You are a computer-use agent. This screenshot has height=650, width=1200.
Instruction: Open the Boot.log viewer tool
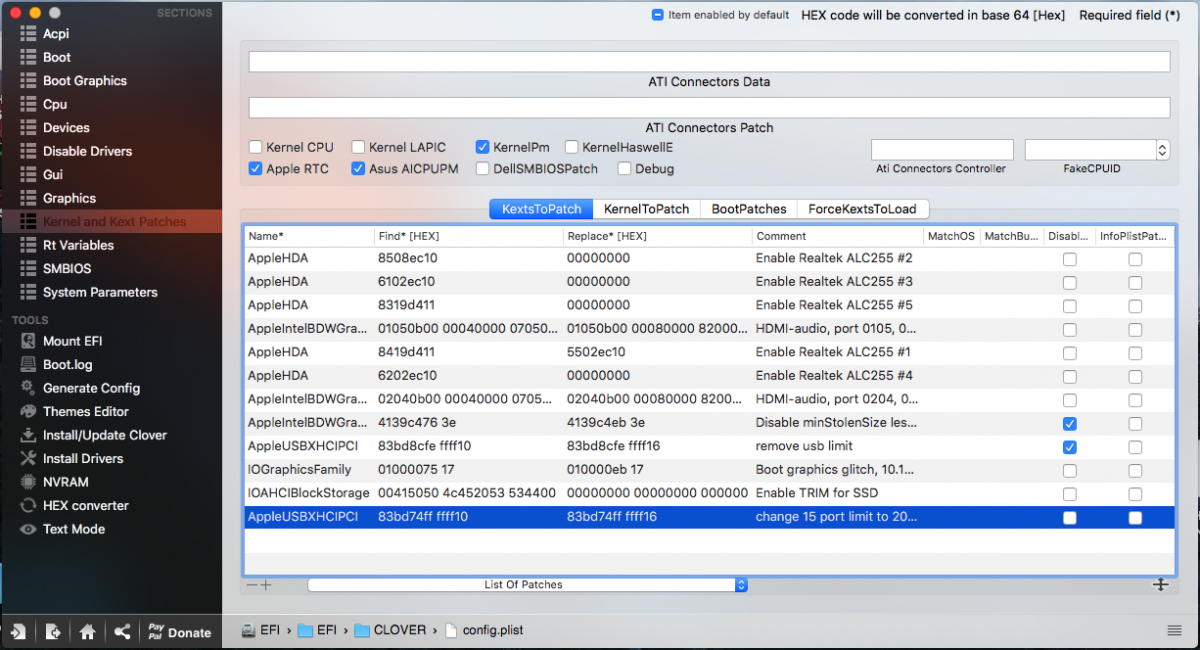(67, 365)
